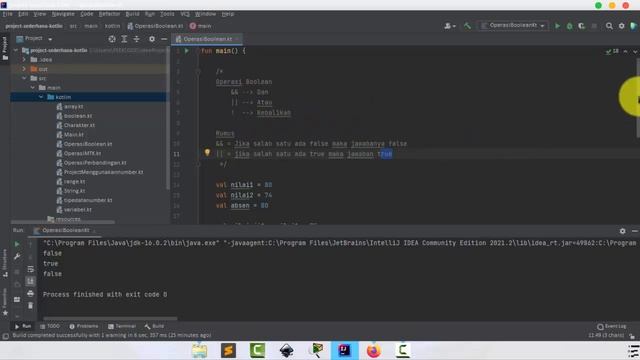Collapse the main folder in tree
Viewport: 640px width, 360px height.
coord(33,88)
